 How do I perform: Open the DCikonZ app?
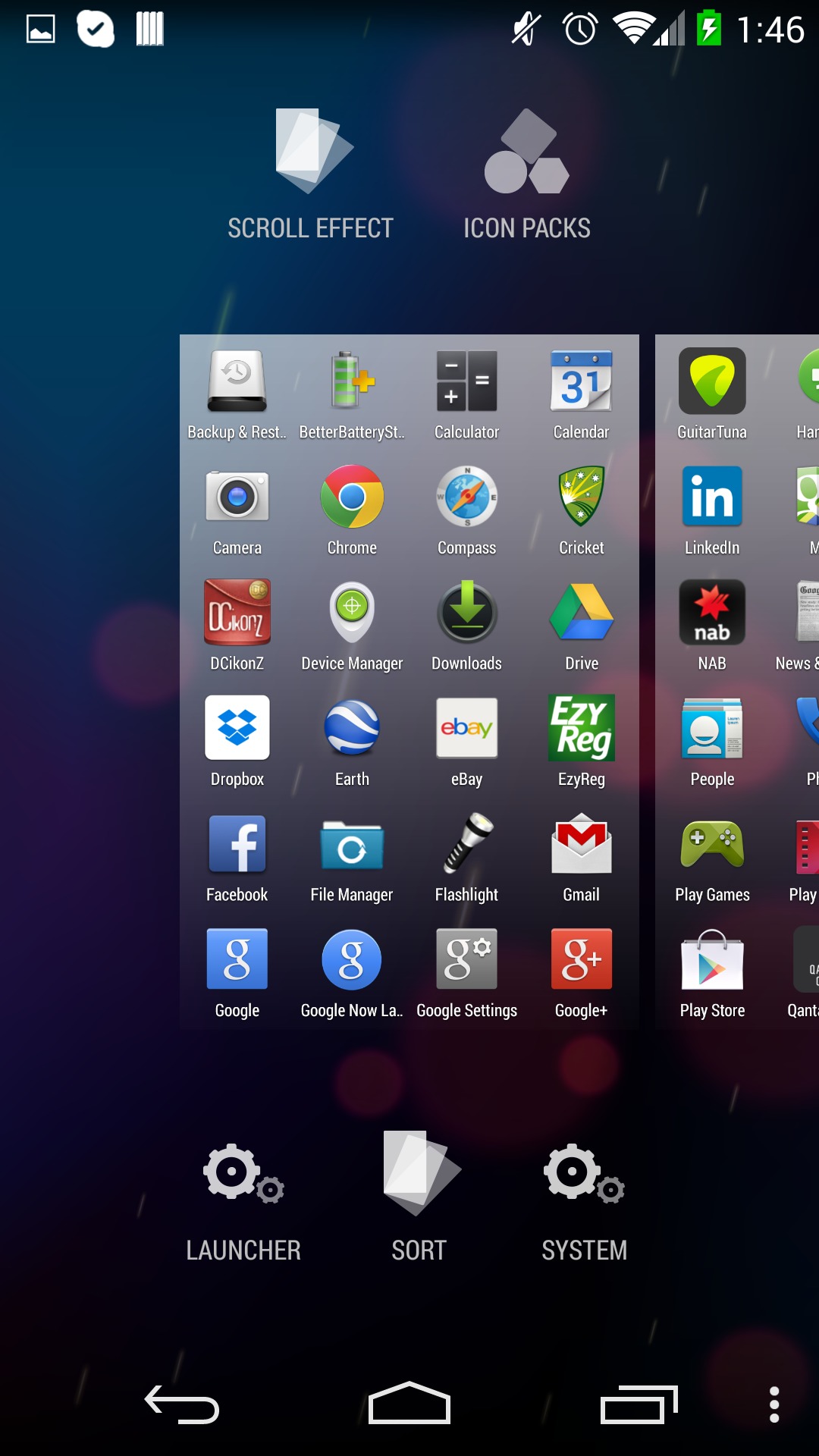point(237,626)
